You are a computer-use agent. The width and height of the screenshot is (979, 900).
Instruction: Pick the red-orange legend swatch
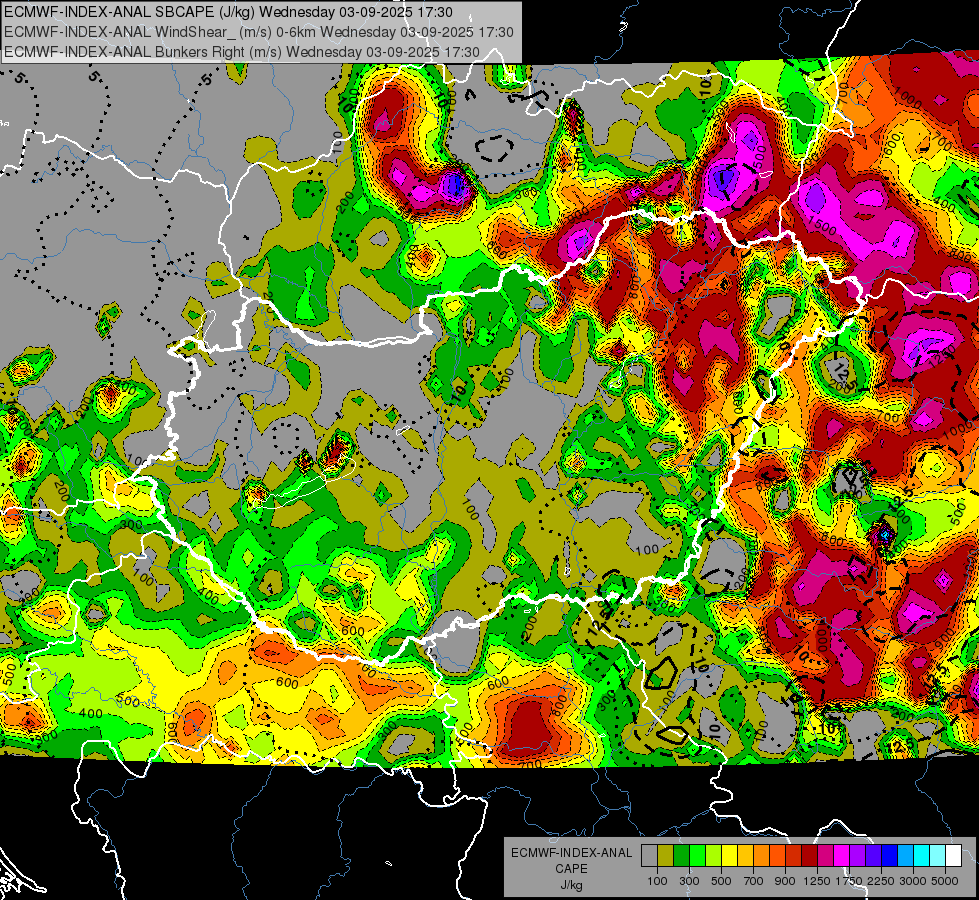pos(777,856)
